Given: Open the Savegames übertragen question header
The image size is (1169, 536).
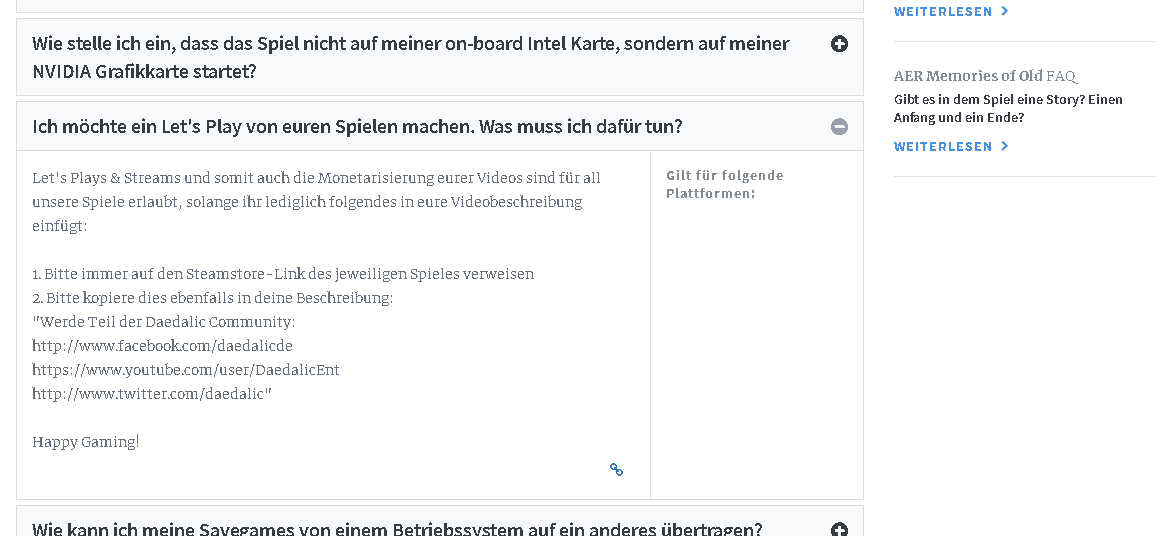Looking at the screenshot, I should click(x=397, y=528).
